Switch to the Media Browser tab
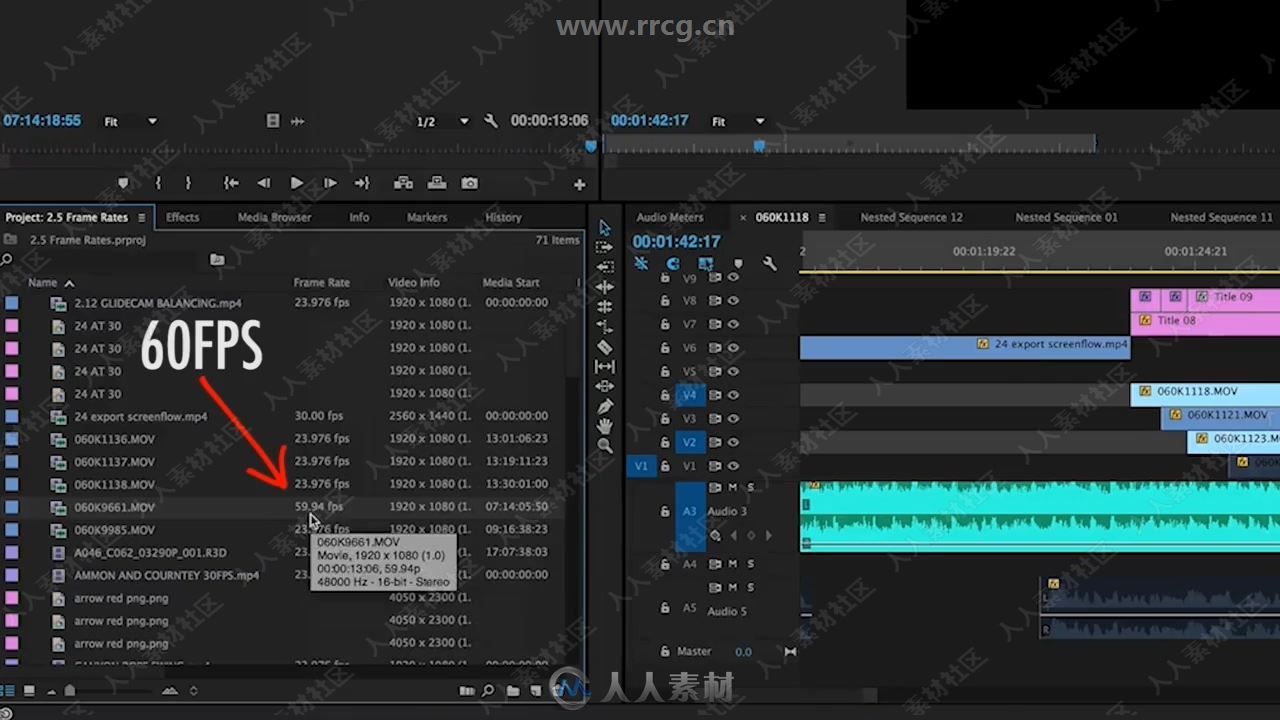The image size is (1280, 720). tap(274, 217)
